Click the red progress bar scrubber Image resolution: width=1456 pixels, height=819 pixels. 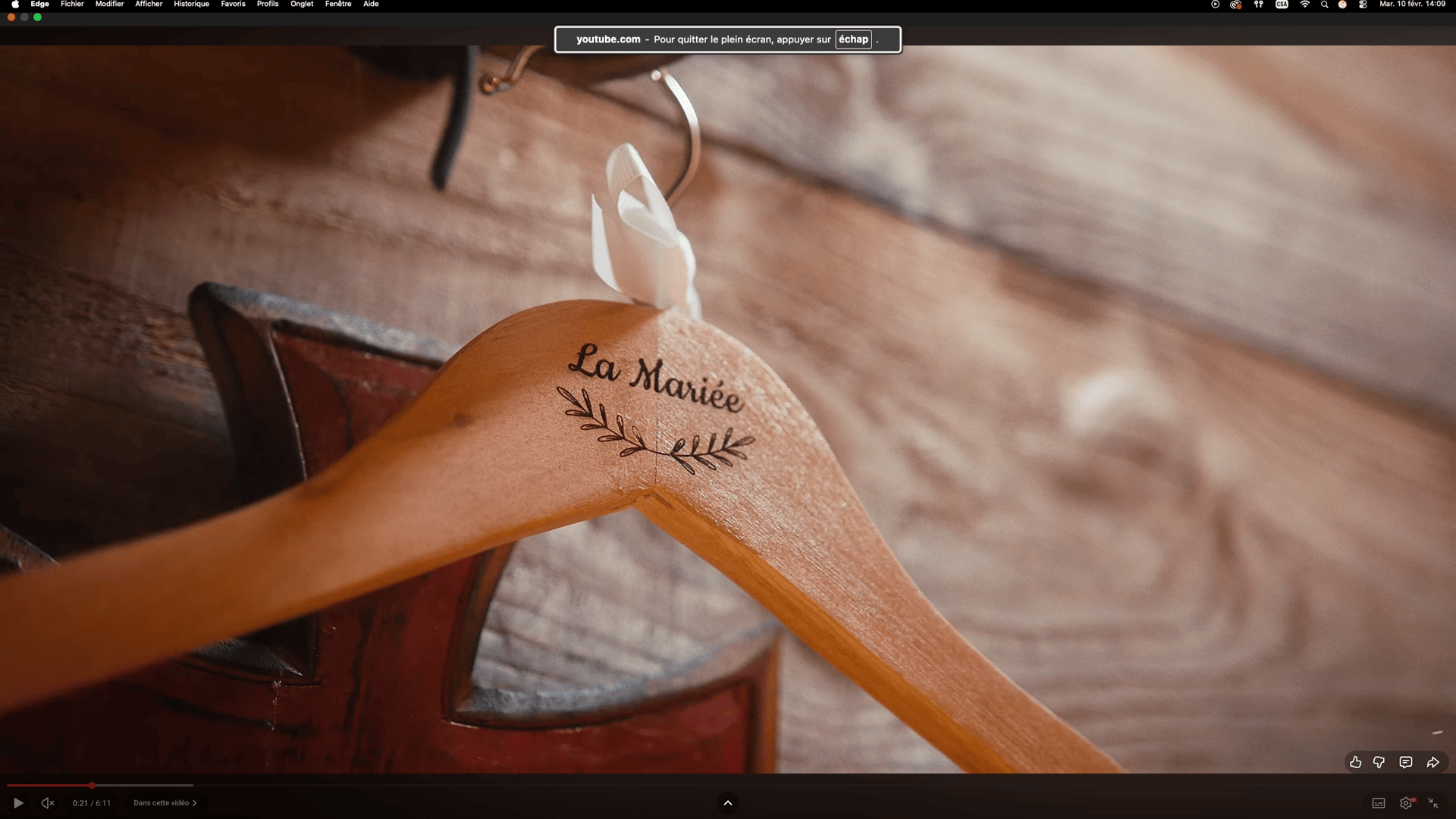92,786
